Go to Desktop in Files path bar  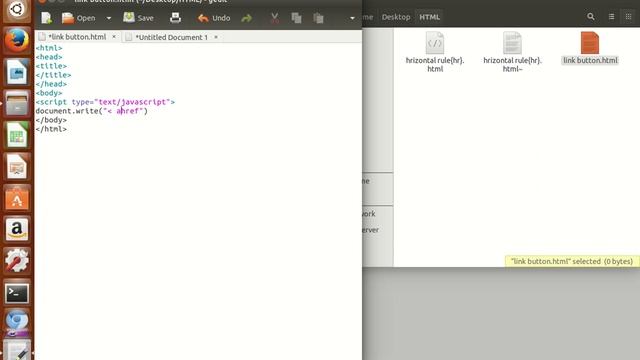396,17
